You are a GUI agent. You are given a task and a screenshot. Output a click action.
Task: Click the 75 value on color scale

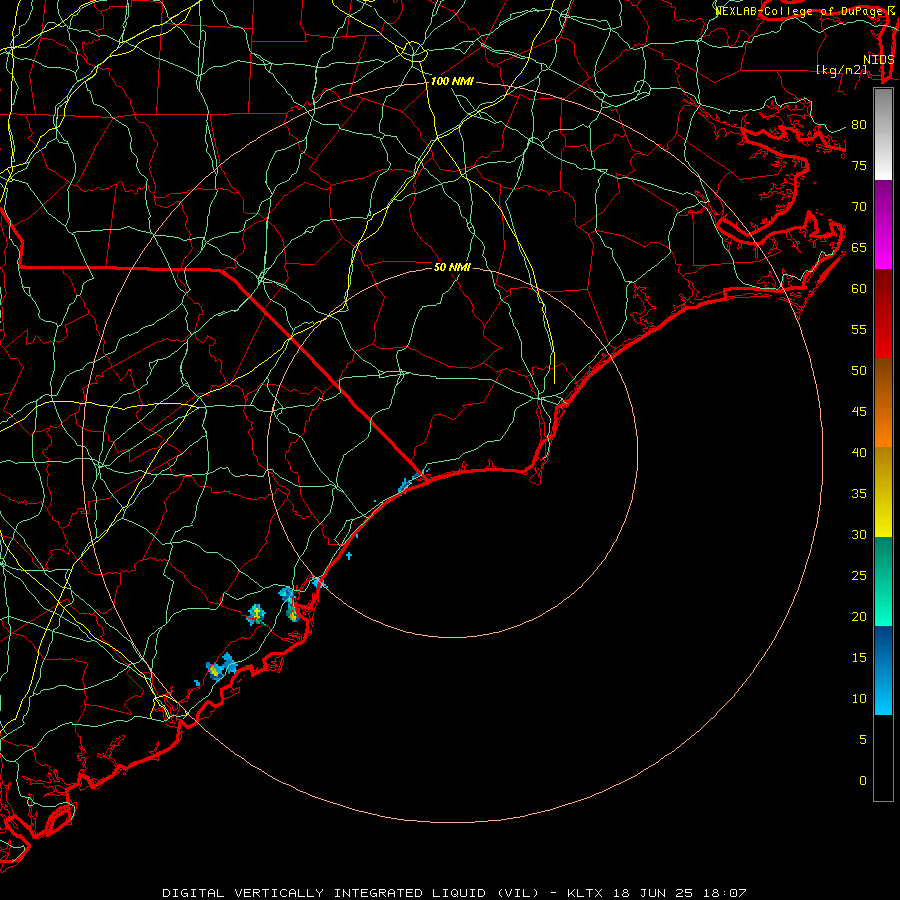click(x=859, y=165)
